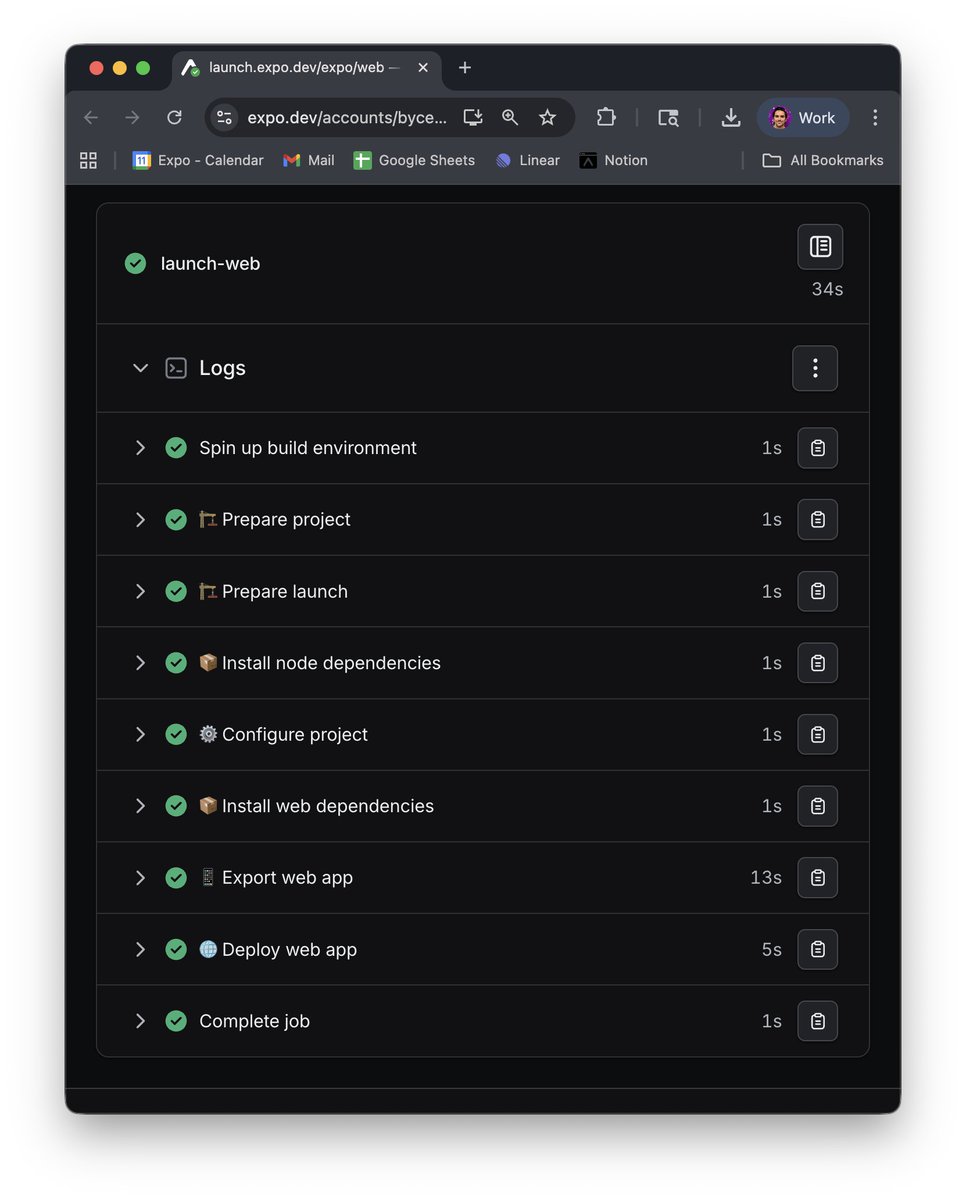Click the site info icon in address bar
The image size is (966, 1200).
224,118
